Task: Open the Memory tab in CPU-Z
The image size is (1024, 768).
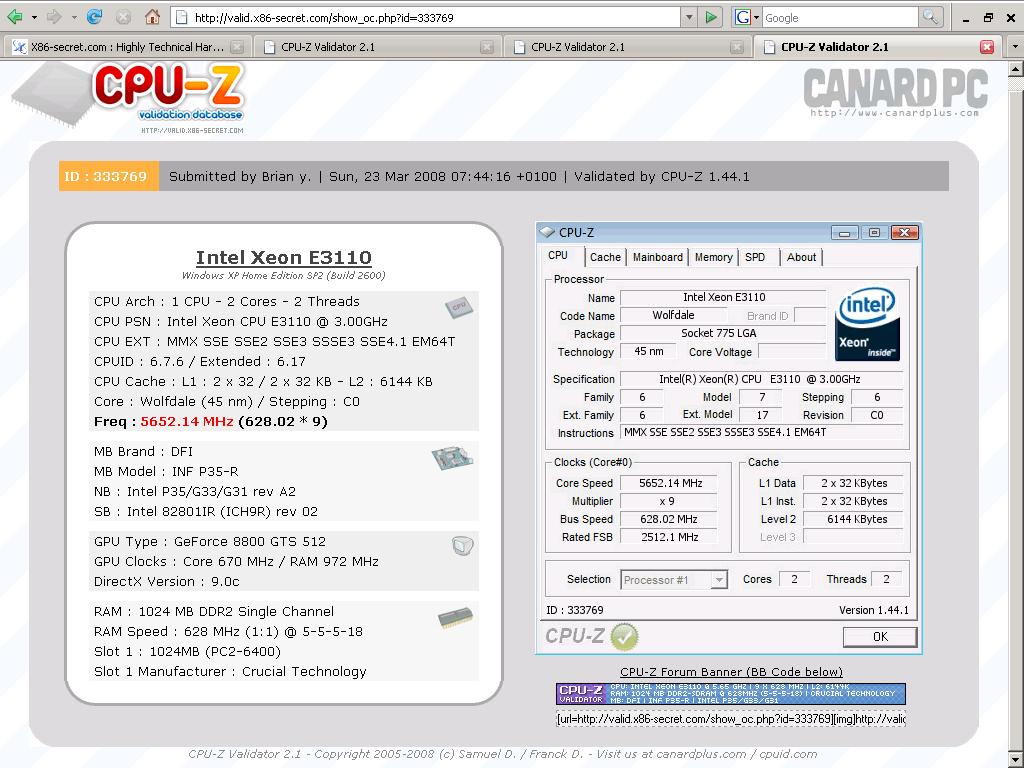Action: [x=713, y=257]
